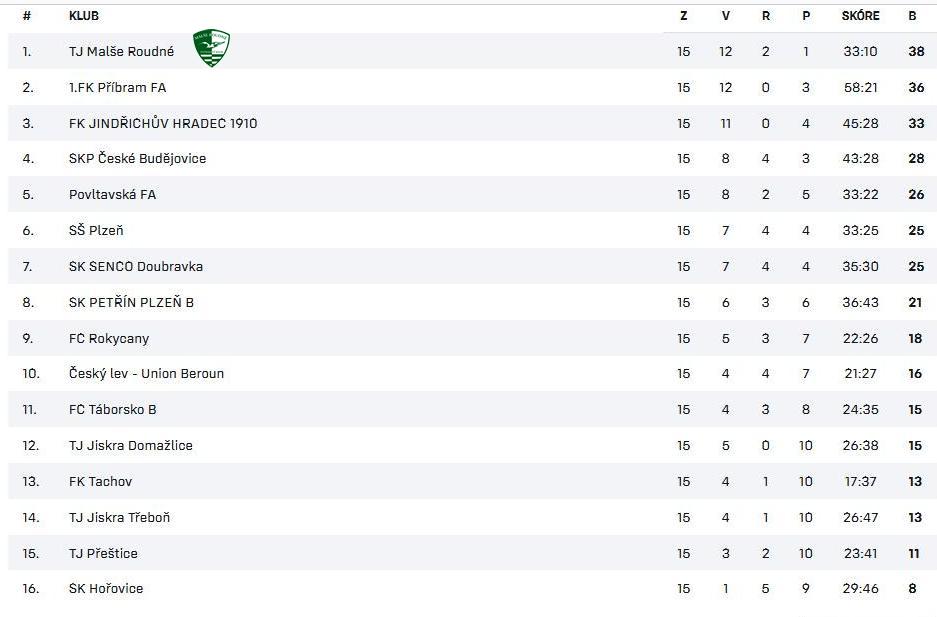Screen dimensions: 937x617
Task: Click FK Tachov team name
Action: coord(100,481)
